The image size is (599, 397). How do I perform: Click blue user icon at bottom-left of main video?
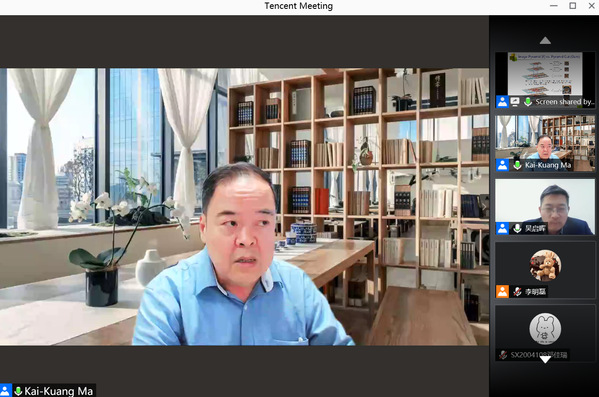[5, 391]
